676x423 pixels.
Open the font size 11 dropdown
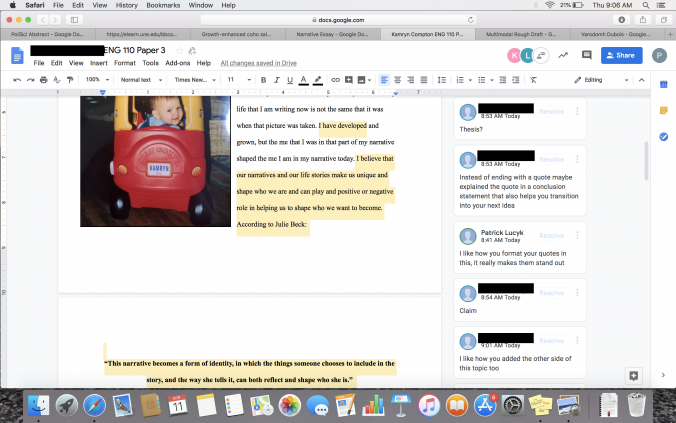click(x=239, y=80)
